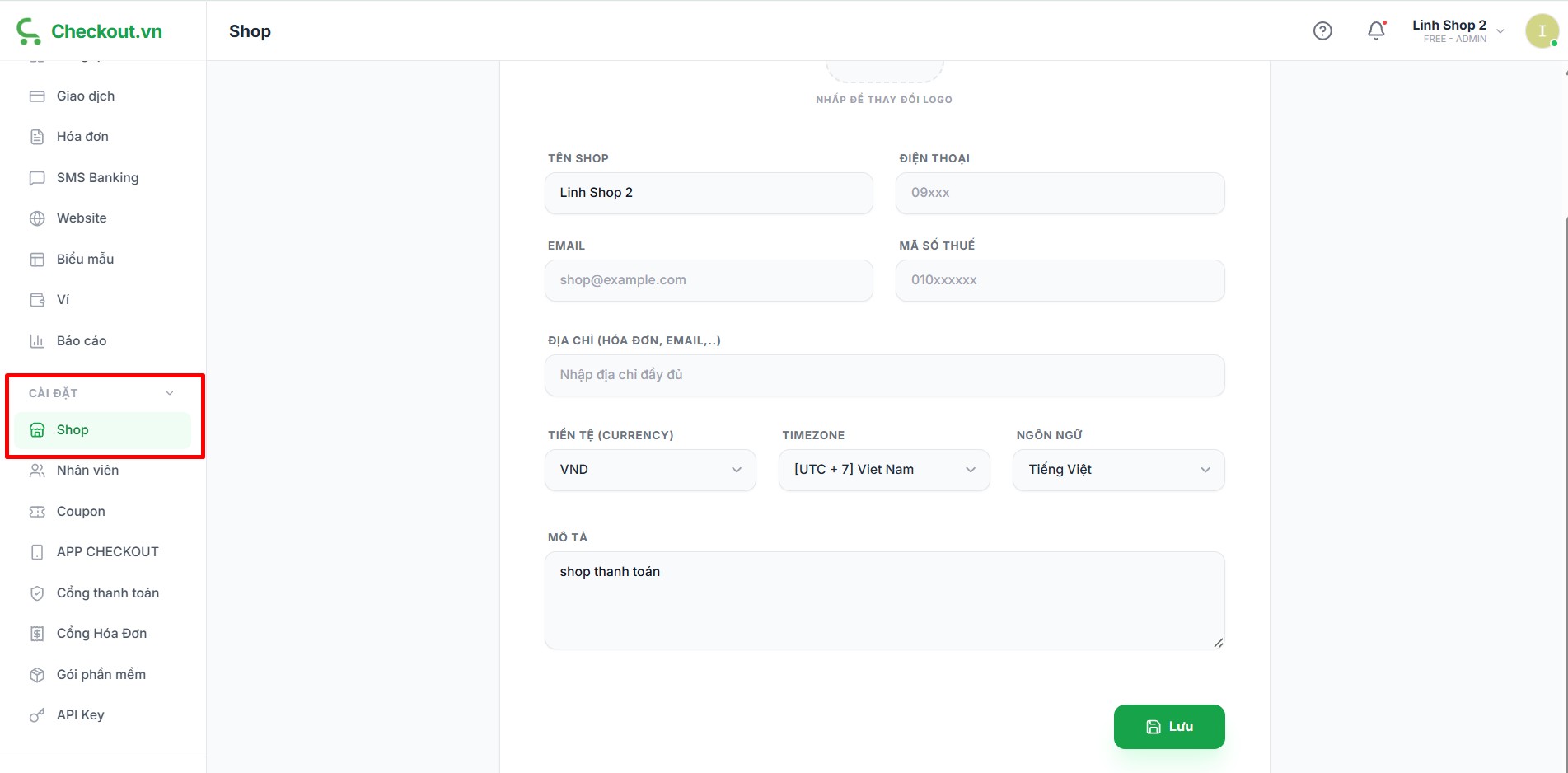This screenshot has width=1568, height=773.
Task: Click the Mô tả description textarea
Action: pos(884,600)
